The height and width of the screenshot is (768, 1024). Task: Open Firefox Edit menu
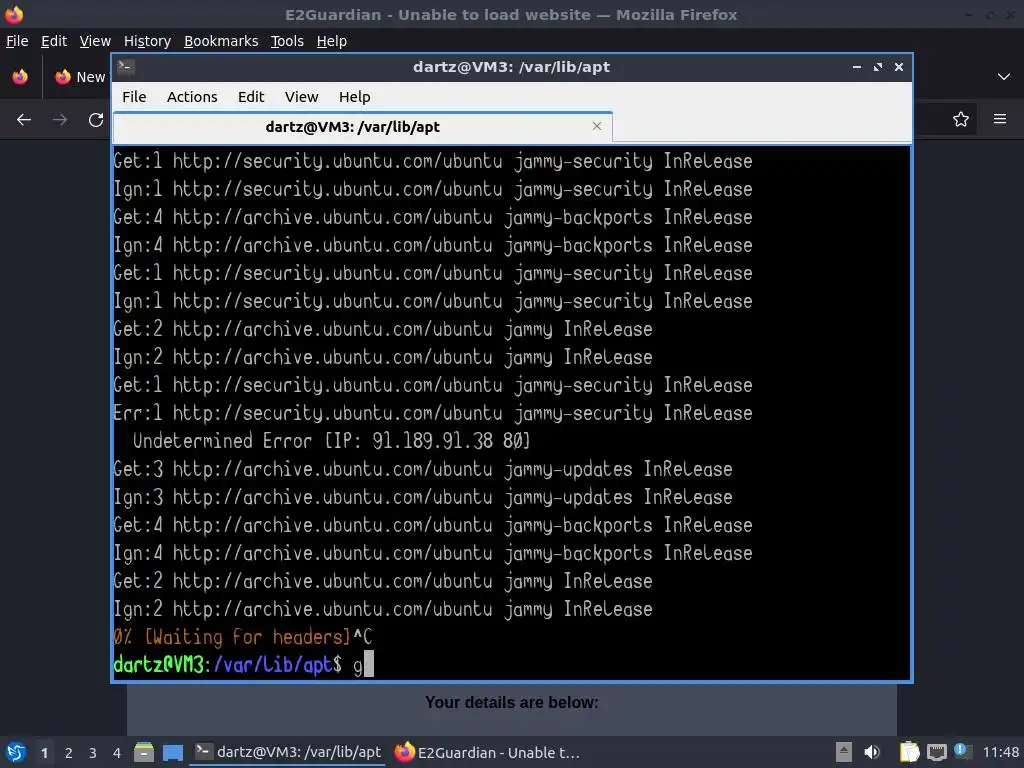tap(54, 40)
